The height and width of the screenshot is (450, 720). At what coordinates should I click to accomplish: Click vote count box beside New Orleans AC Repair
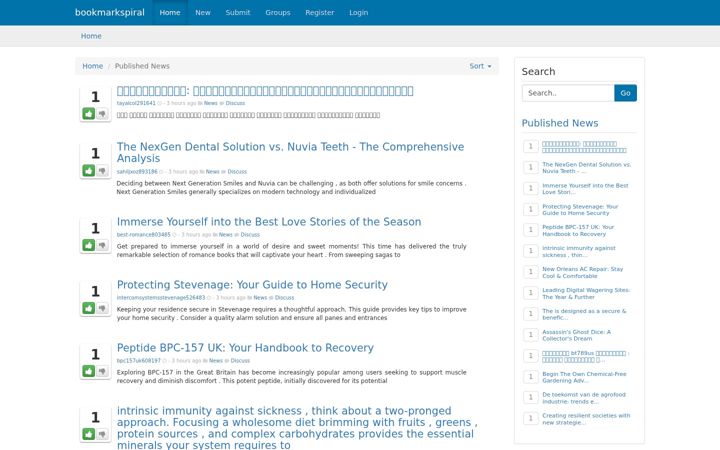(531, 272)
